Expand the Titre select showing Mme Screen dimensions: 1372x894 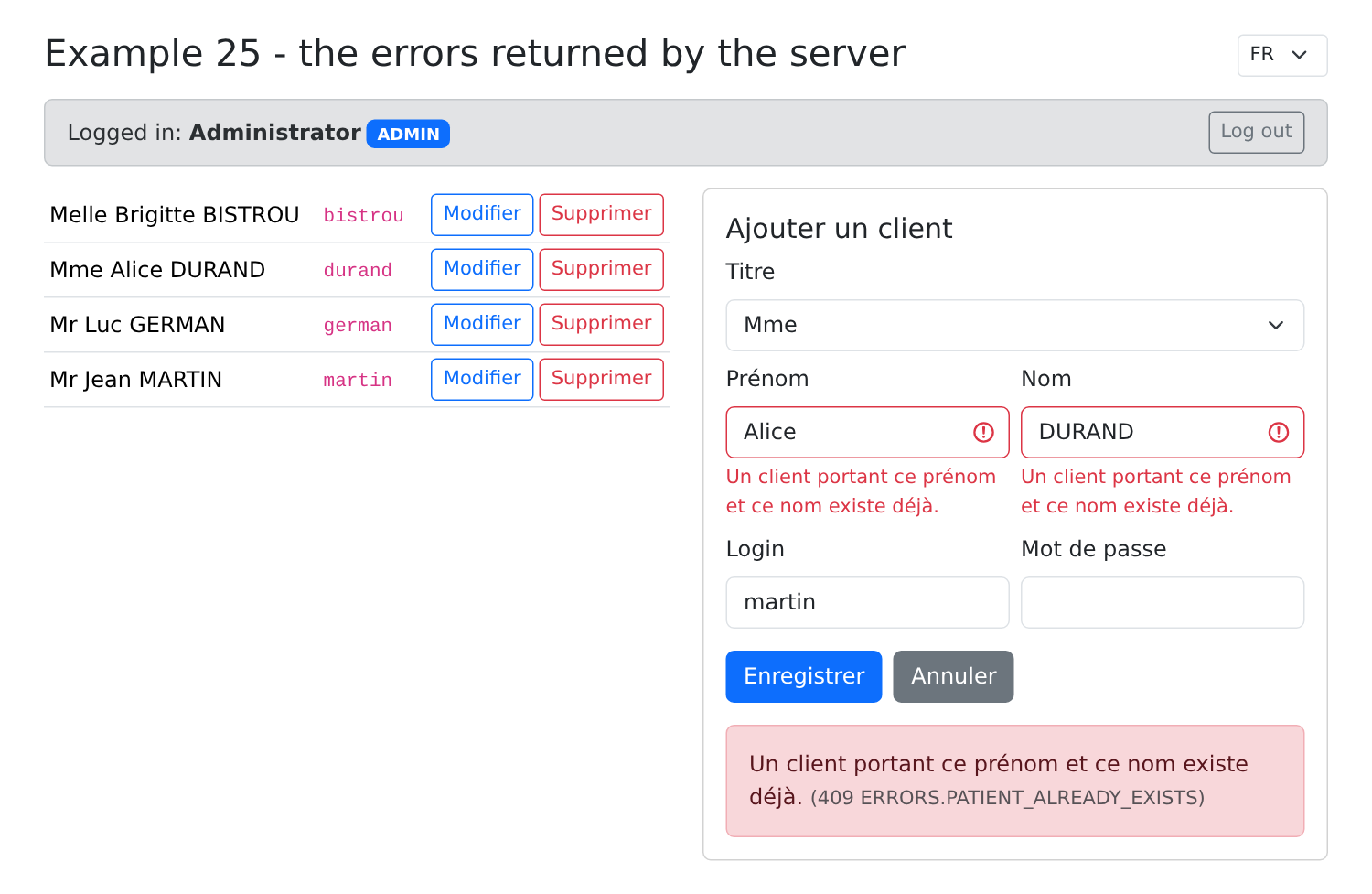coord(1014,325)
